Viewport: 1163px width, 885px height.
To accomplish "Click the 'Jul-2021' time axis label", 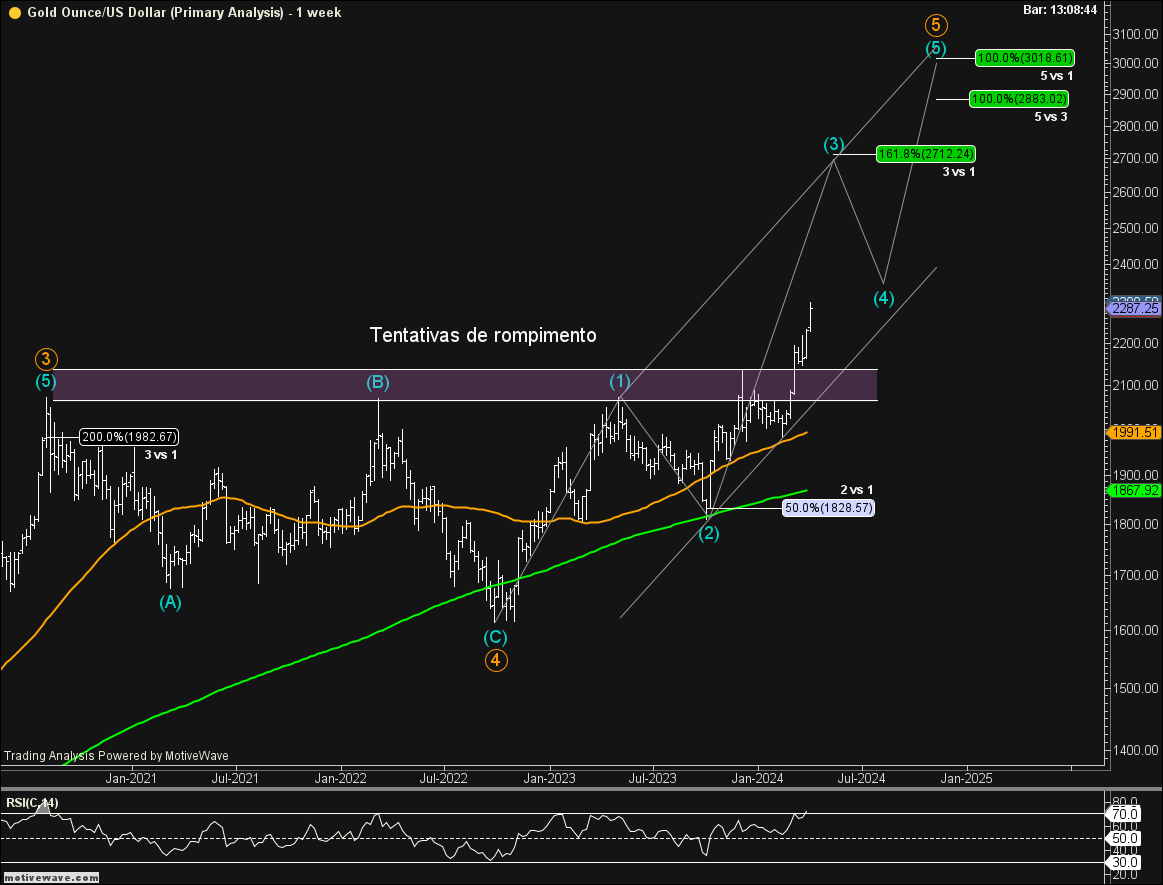I will coord(235,778).
